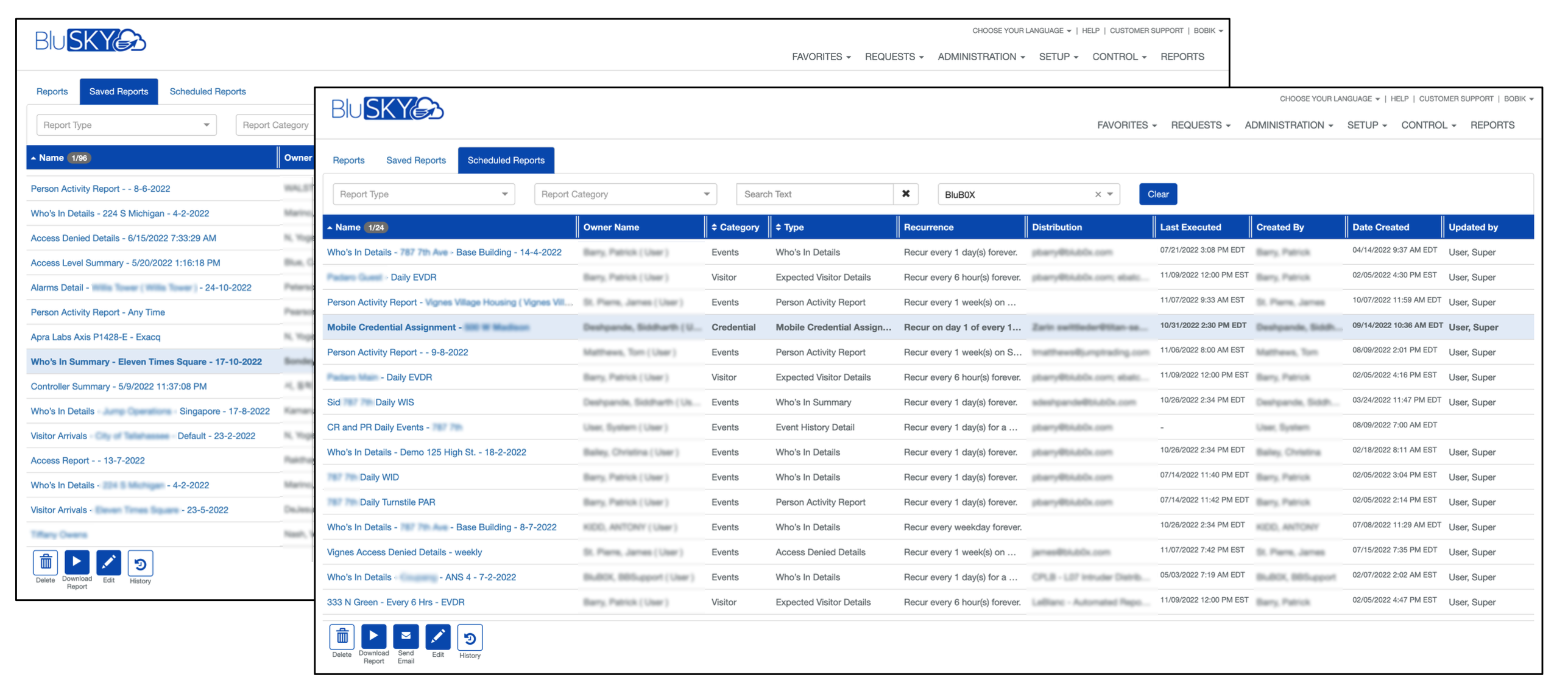Open the Edit icon for scheduled reports

pyautogui.click(x=438, y=638)
